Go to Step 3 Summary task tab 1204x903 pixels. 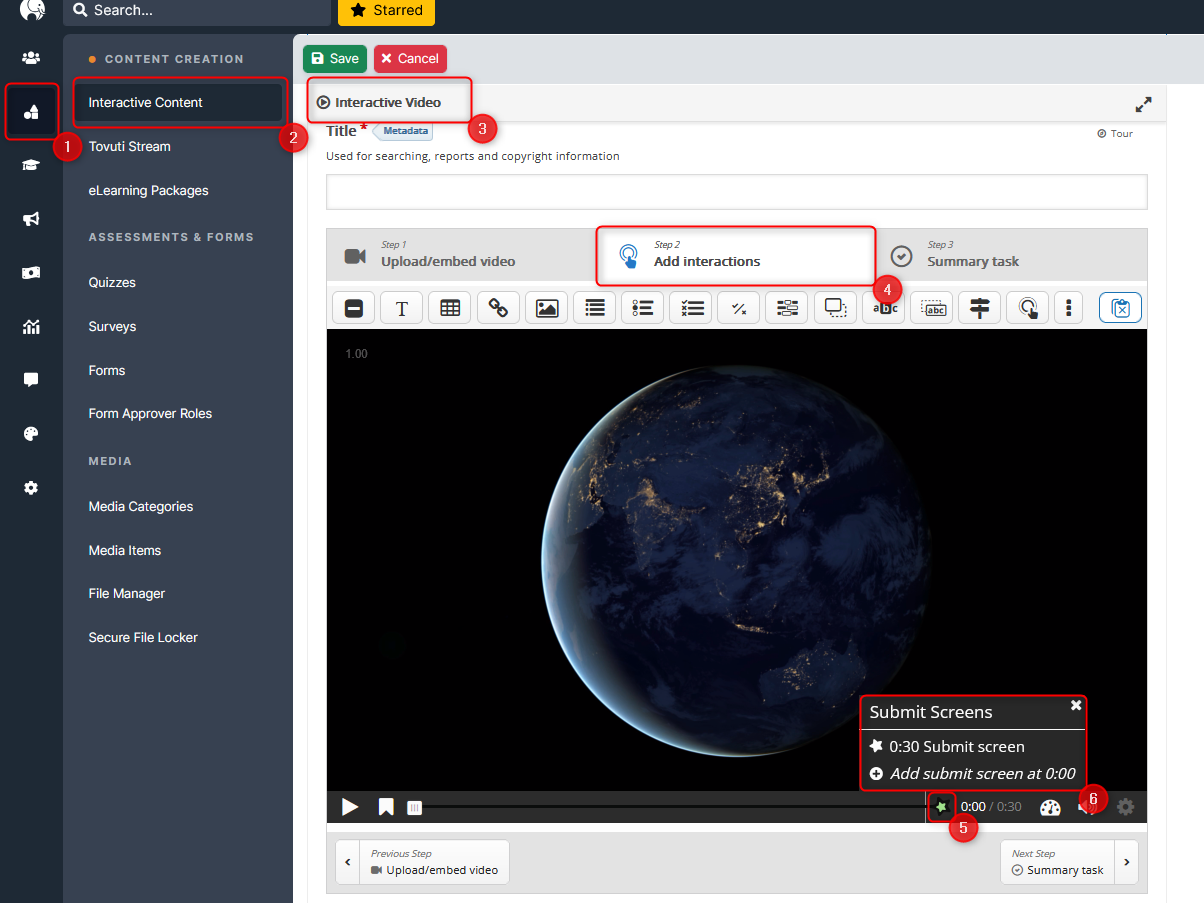pyautogui.click(x=972, y=255)
